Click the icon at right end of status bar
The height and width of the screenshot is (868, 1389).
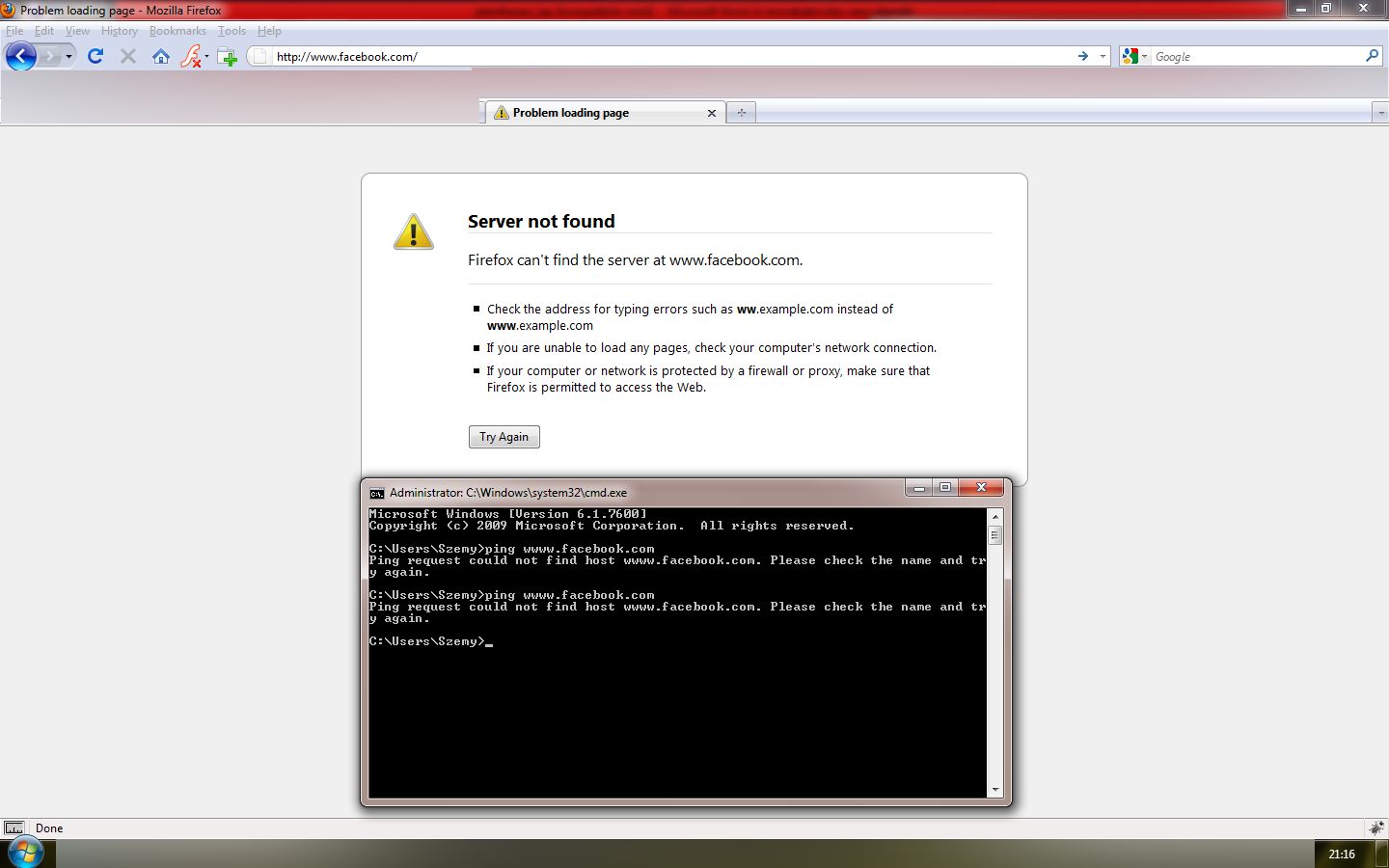point(1376,827)
